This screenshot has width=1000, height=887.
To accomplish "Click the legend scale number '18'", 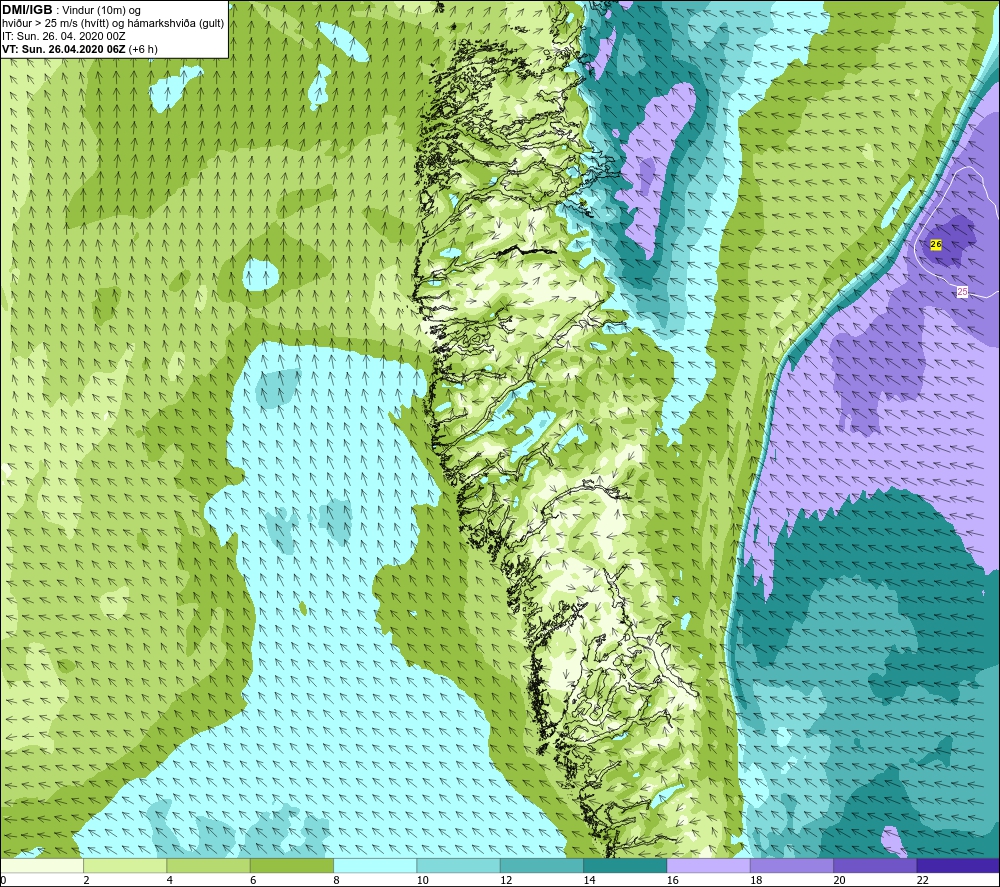I will click(756, 880).
